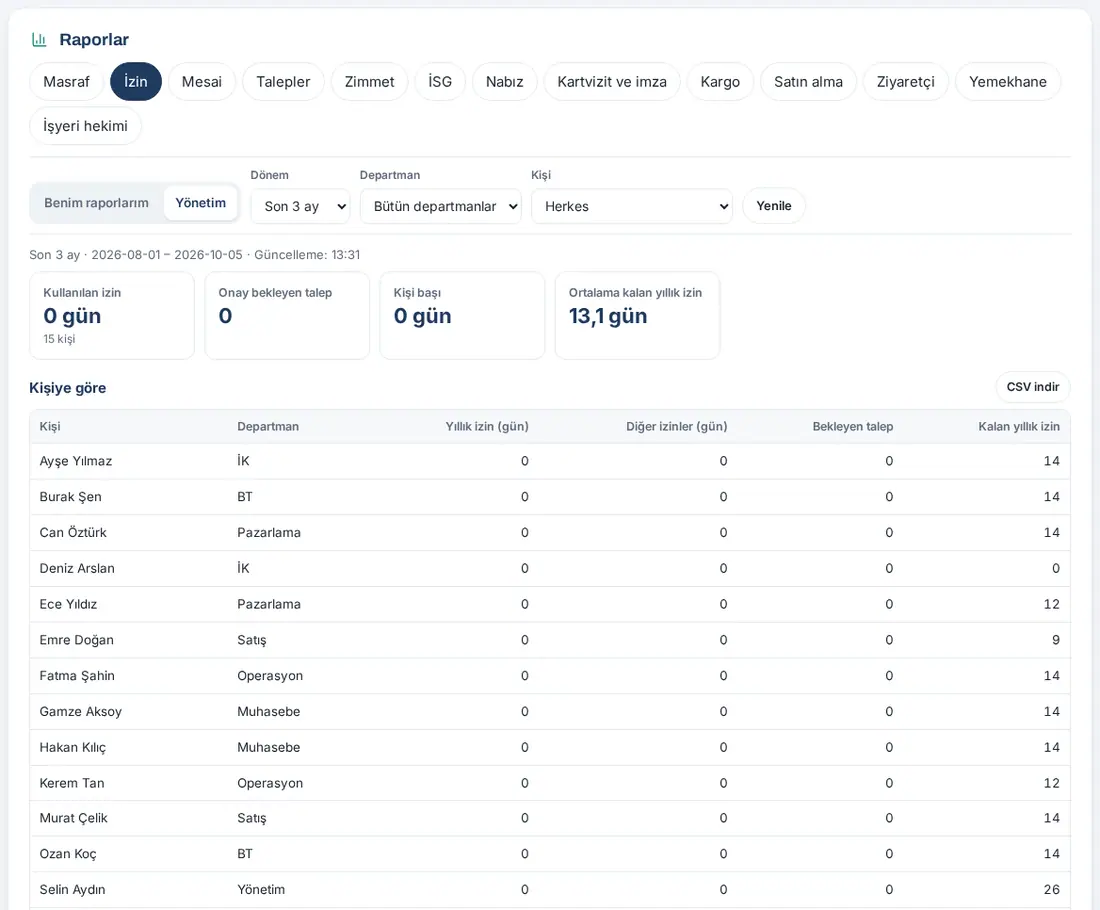Switch to Kartvizit ve imza tab
This screenshot has height=910, width=1100.
point(612,82)
